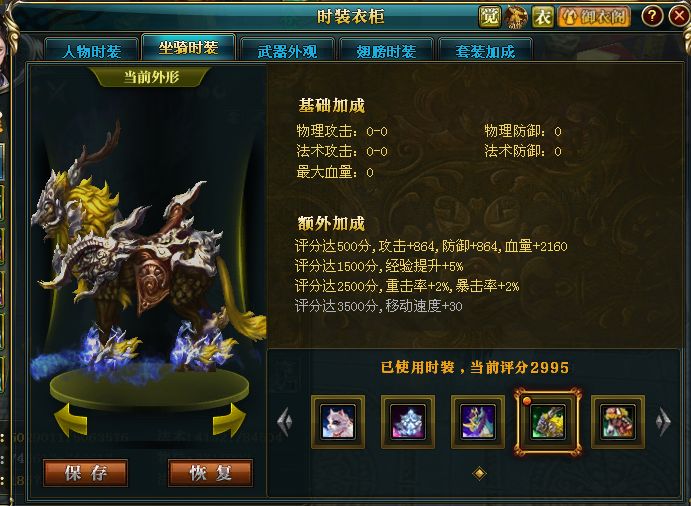Open the 御衣阁 shop button
691x506 pixels.
pyautogui.click(x=594, y=17)
